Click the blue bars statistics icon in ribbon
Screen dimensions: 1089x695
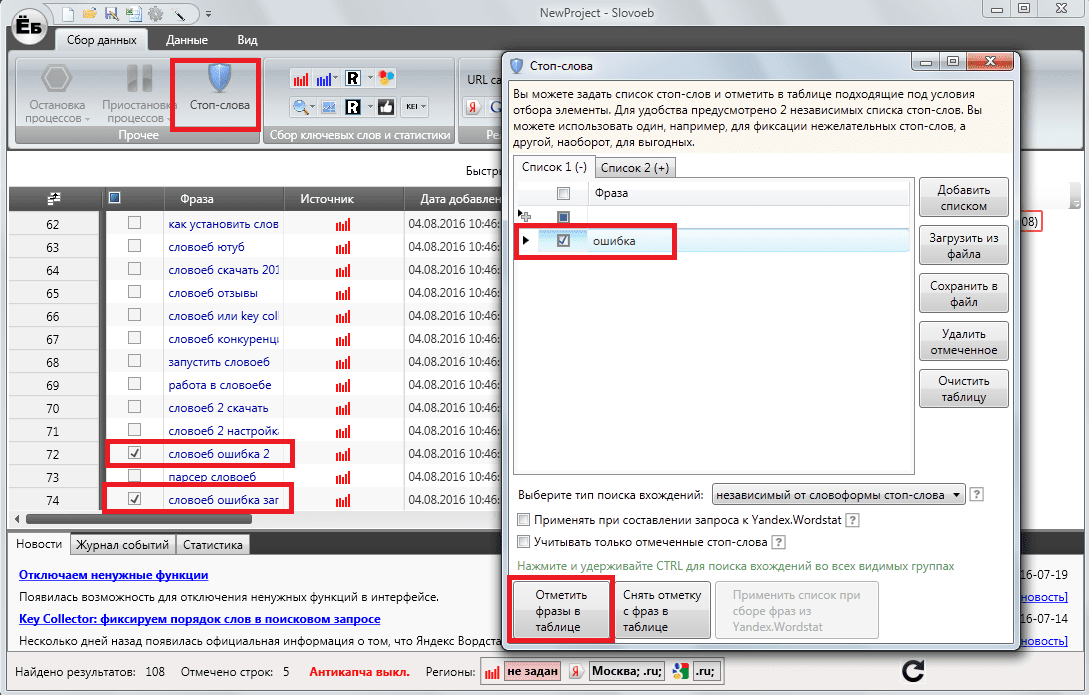coord(323,78)
